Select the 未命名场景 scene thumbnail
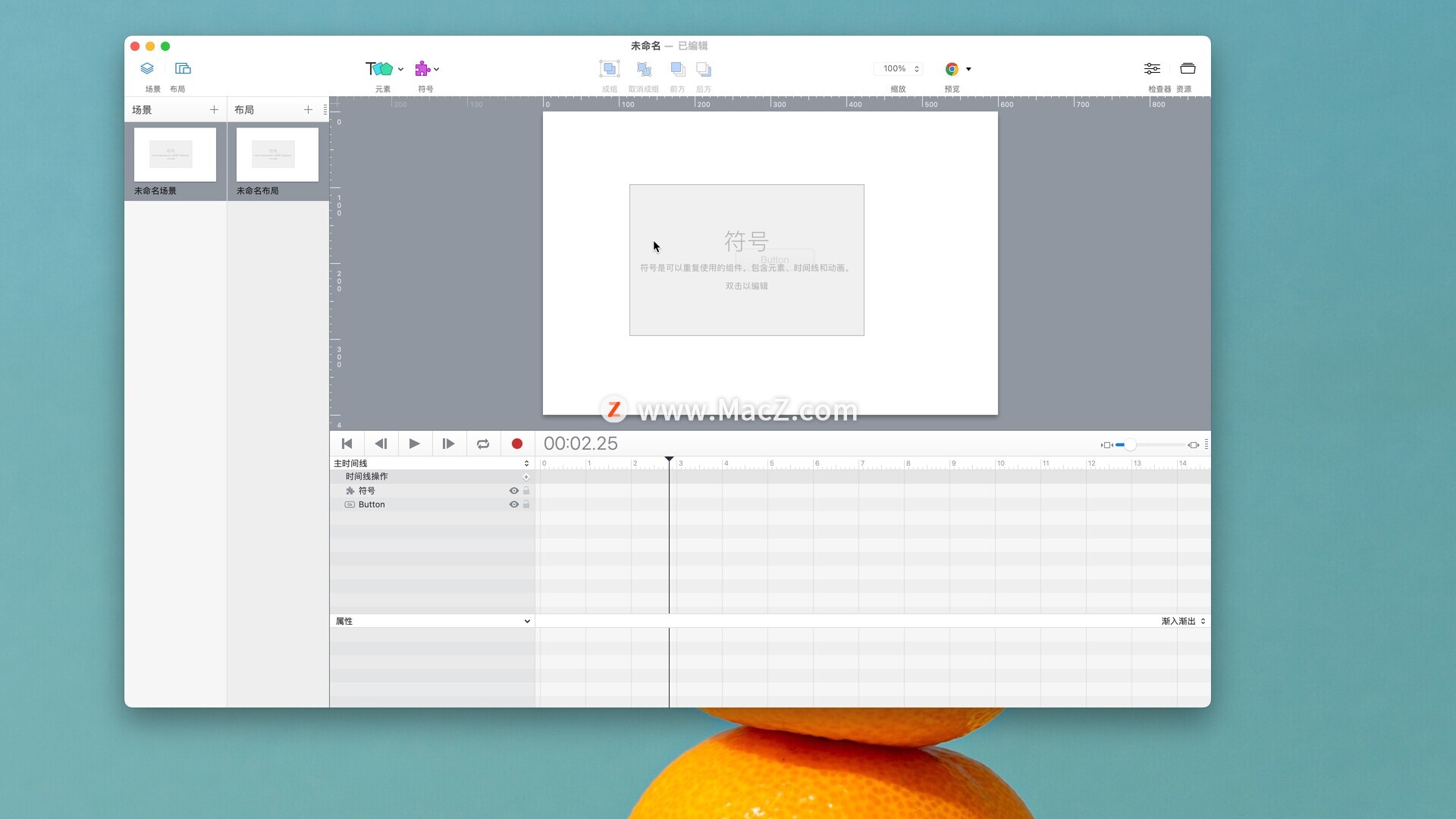 175,155
